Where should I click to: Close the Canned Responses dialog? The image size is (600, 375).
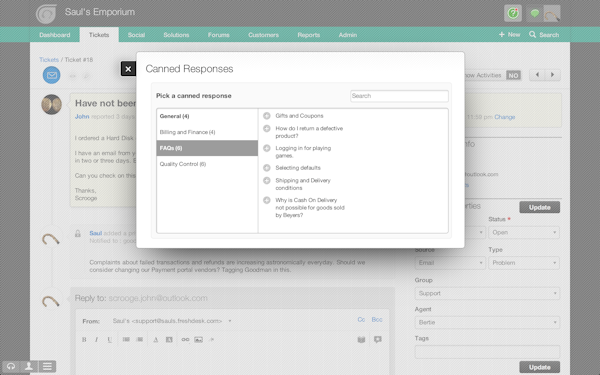coord(128,69)
